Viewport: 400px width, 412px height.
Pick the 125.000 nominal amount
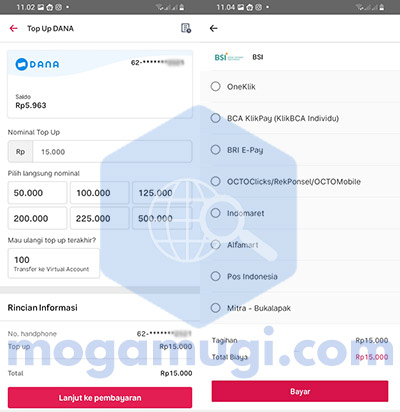162,193
